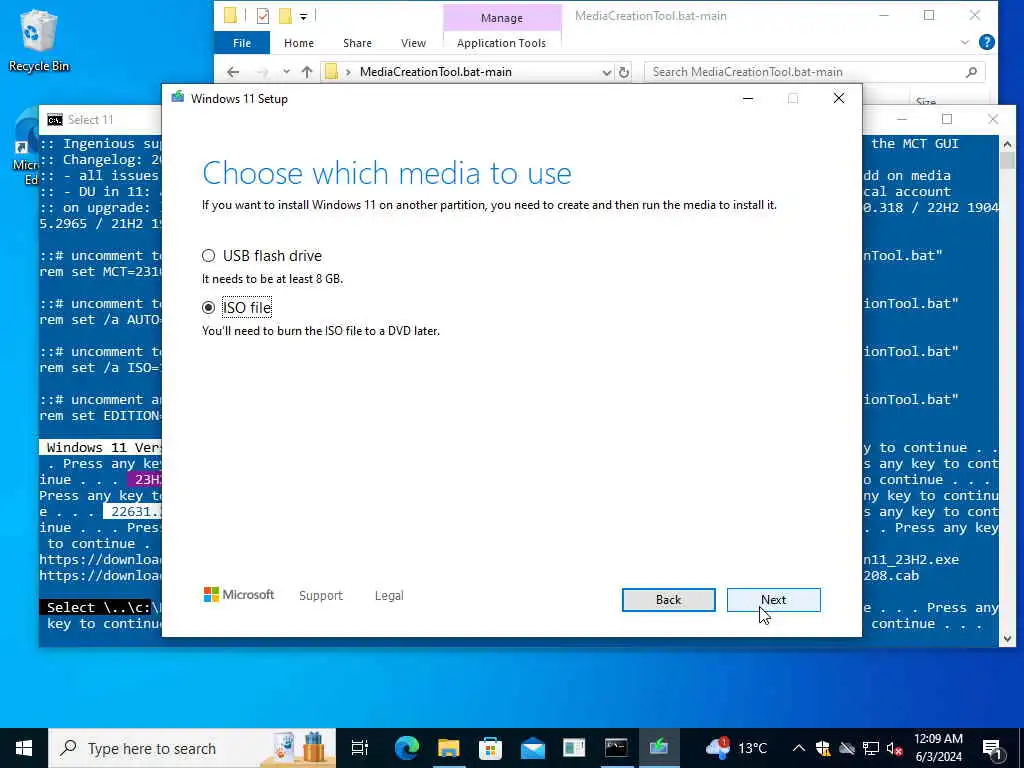Open the Legal link
Viewport: 1024px width, 768px height.
coord(389,596)
